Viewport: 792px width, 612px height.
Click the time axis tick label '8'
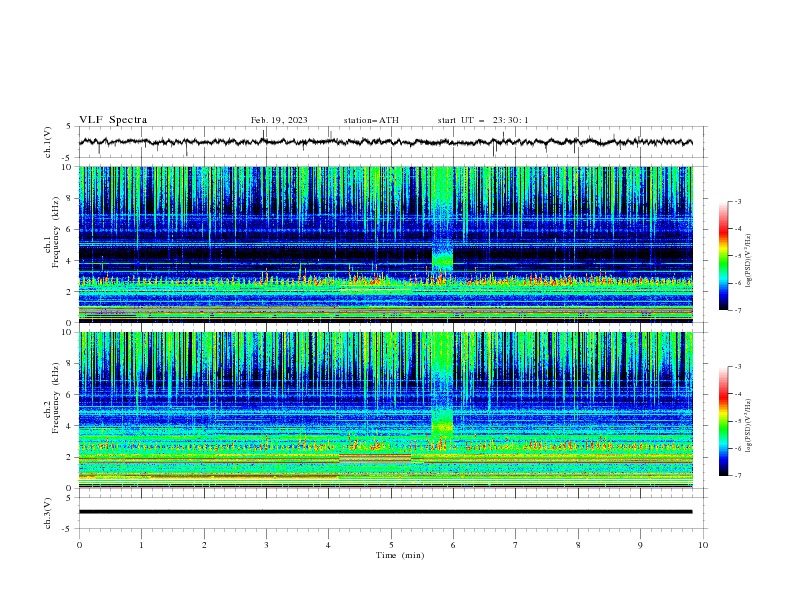click(x=578, y=545)
